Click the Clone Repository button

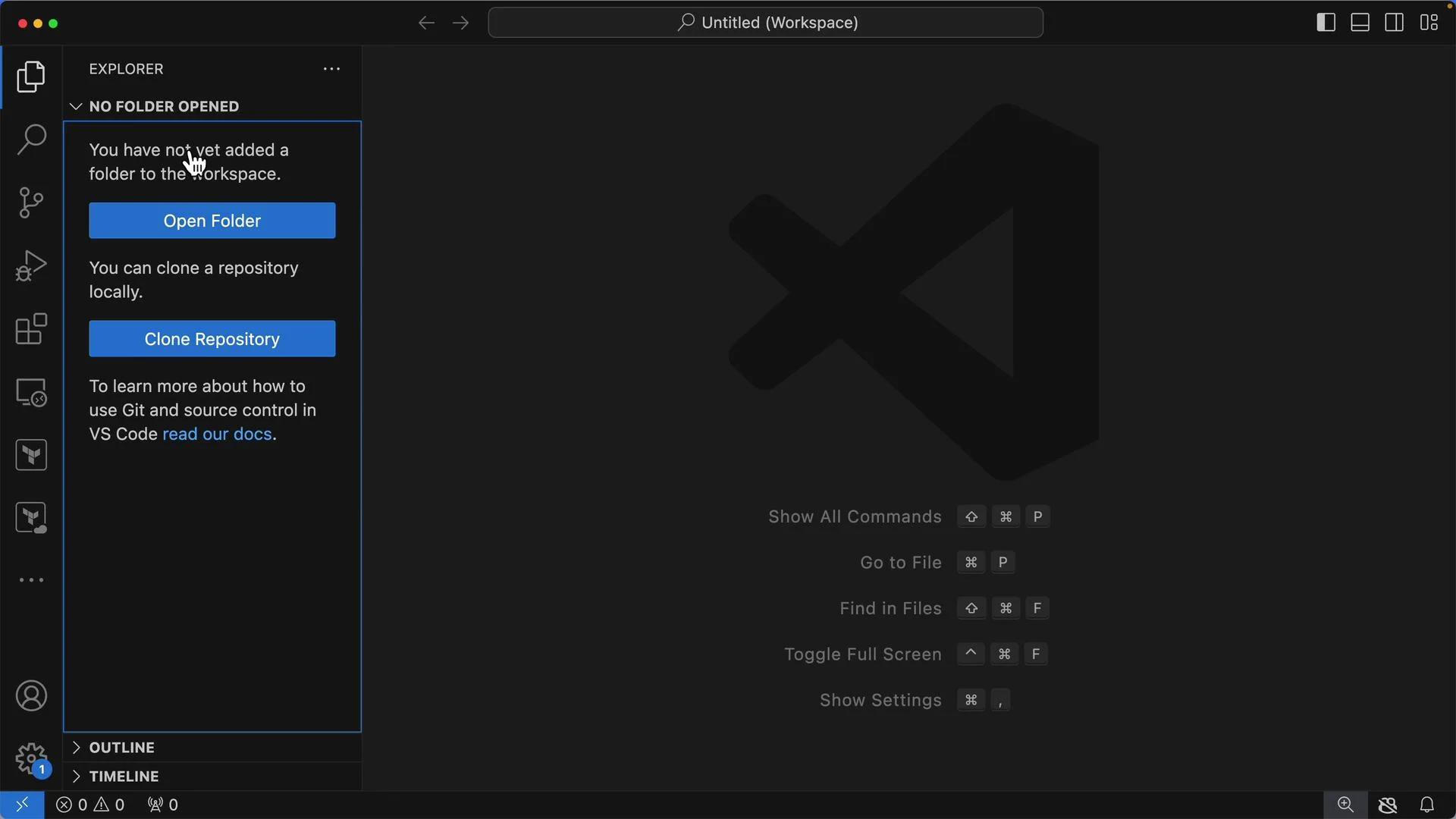click(212, 339)
